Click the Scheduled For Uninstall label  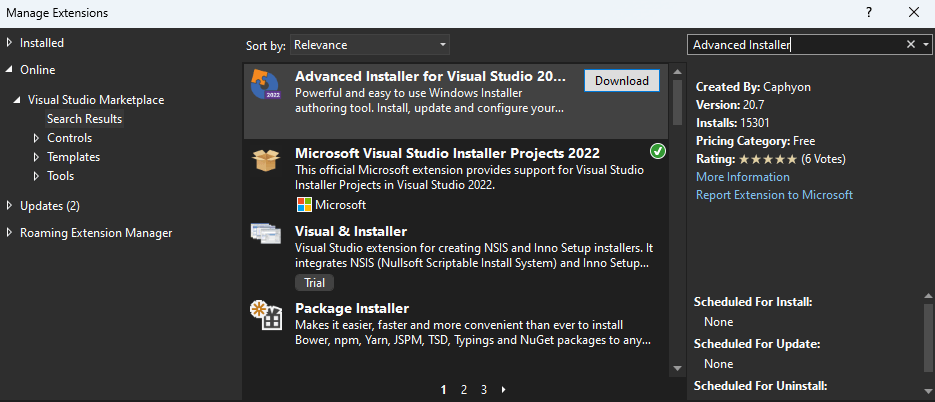[x=761, y=386]
